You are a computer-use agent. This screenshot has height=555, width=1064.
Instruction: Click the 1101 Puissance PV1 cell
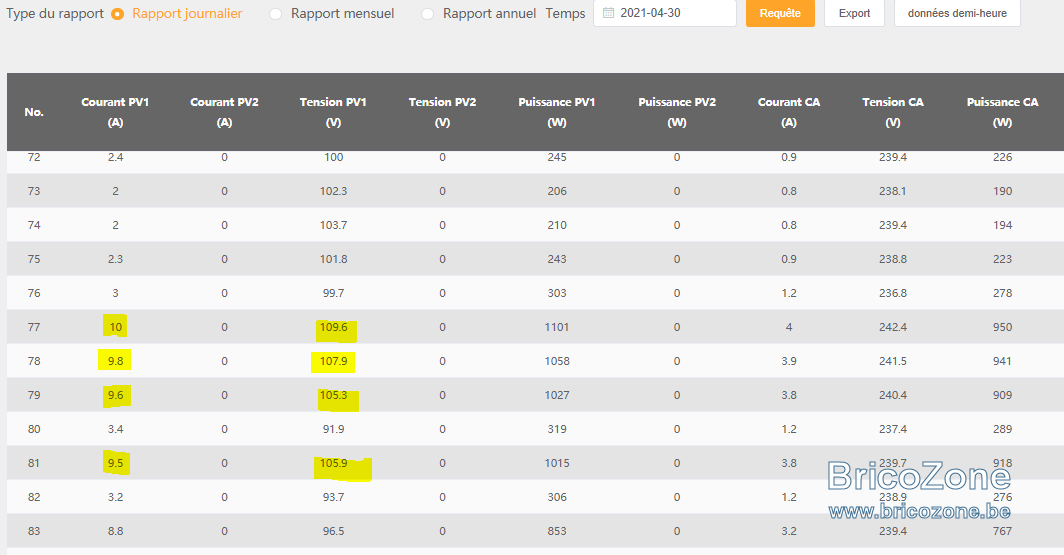pos(557,327)
